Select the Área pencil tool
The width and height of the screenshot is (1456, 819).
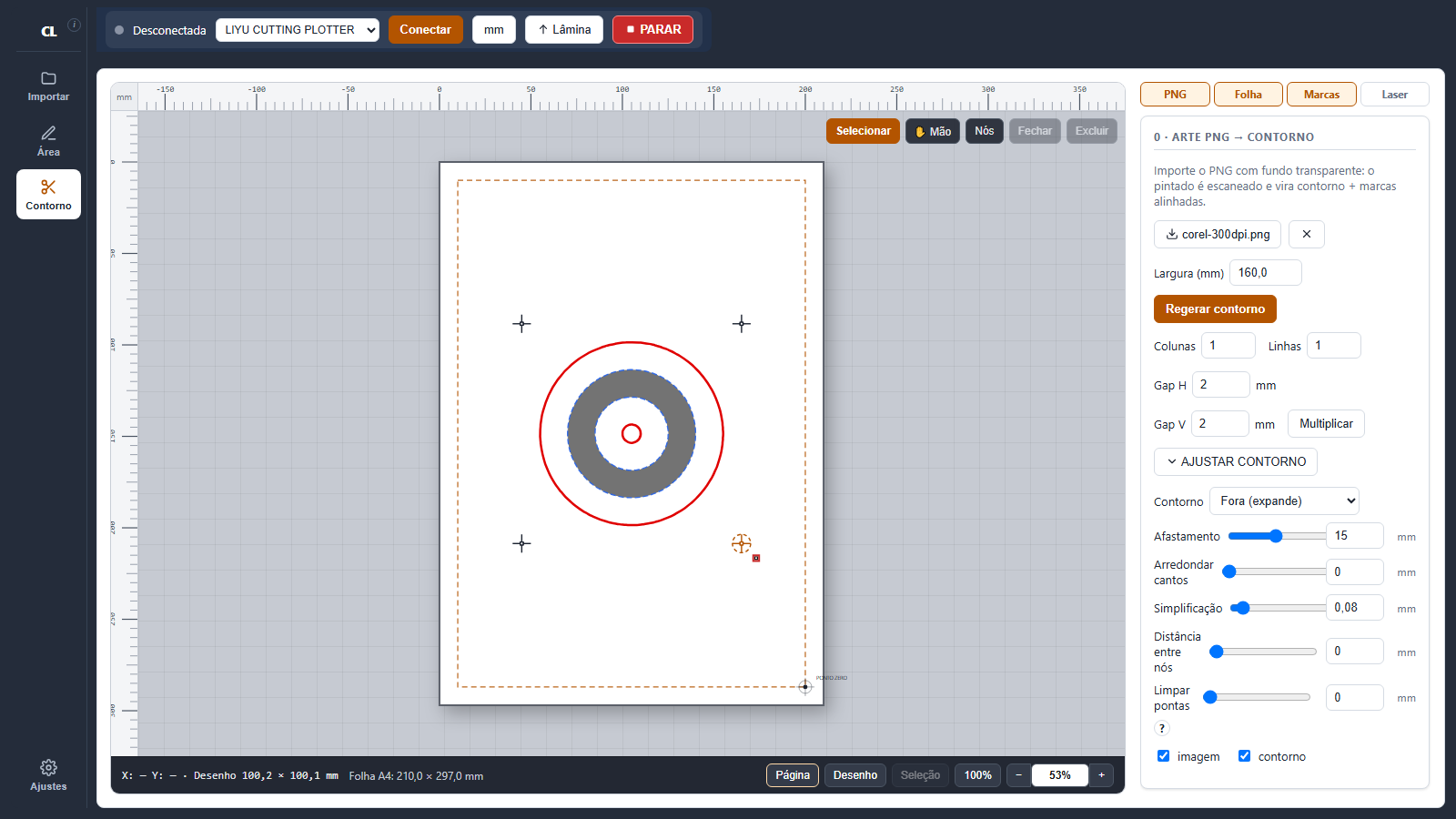point(48,141)
